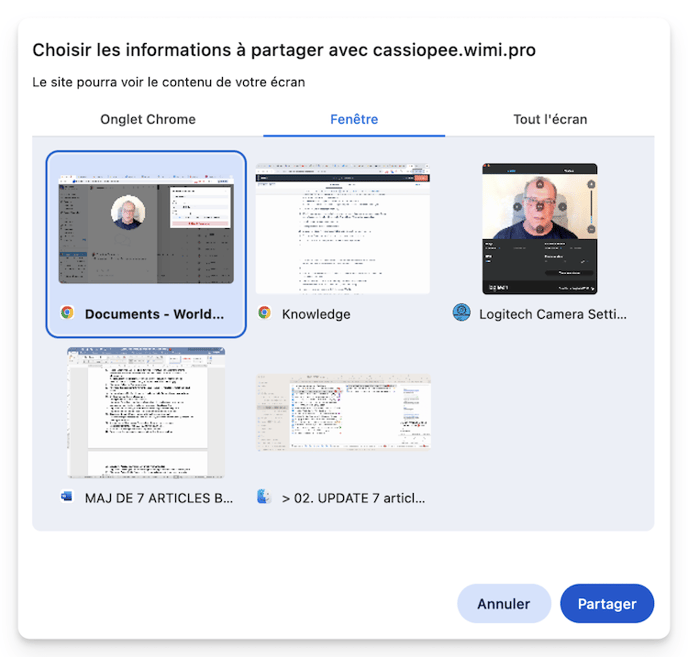Image resolution: width=688 pixels, height=657 pixels.
Task: Pick the Logitech Camera Settings window preview
Action: tap(539, 229)
